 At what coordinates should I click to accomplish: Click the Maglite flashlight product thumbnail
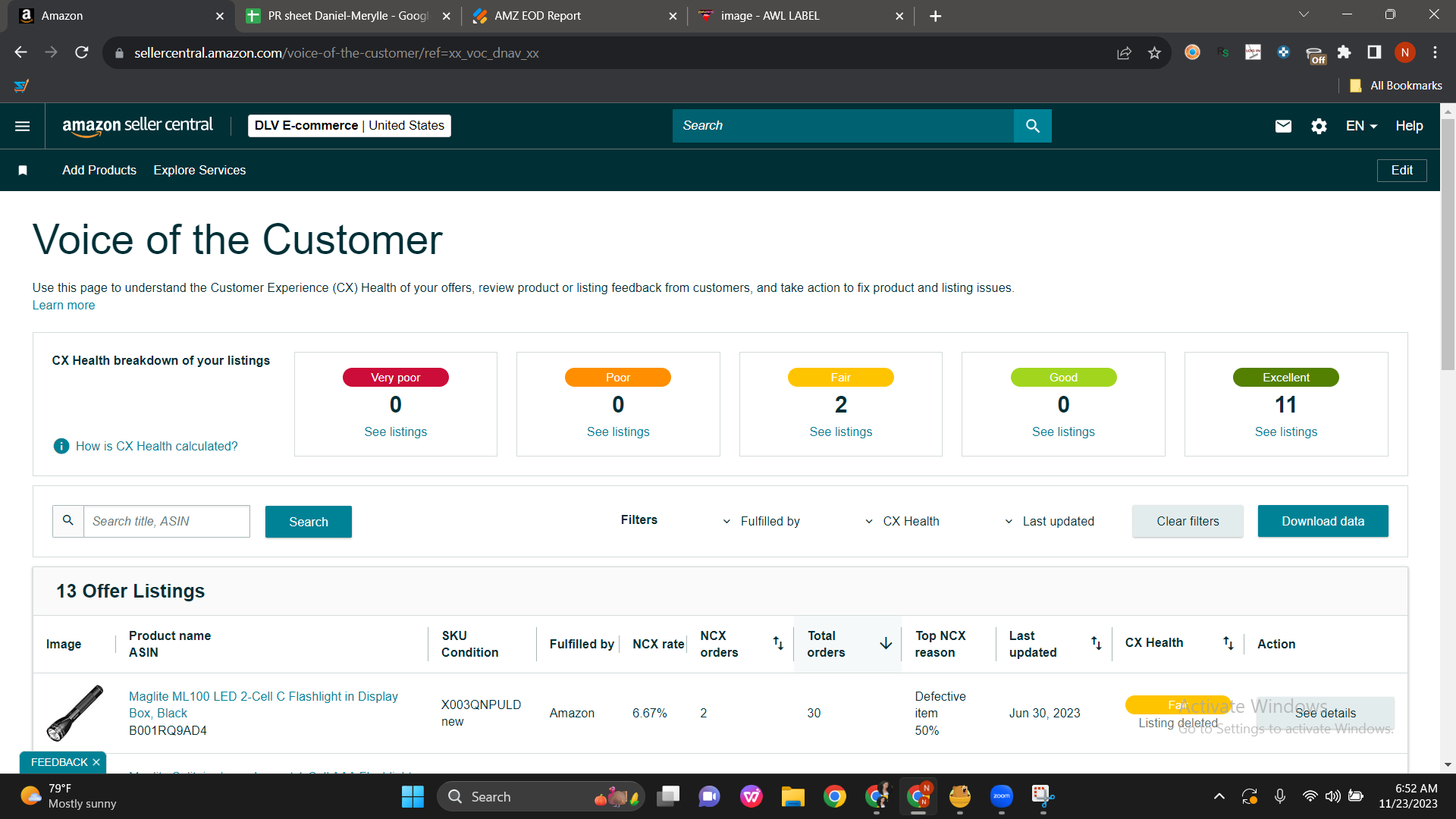tap(74, 713)
